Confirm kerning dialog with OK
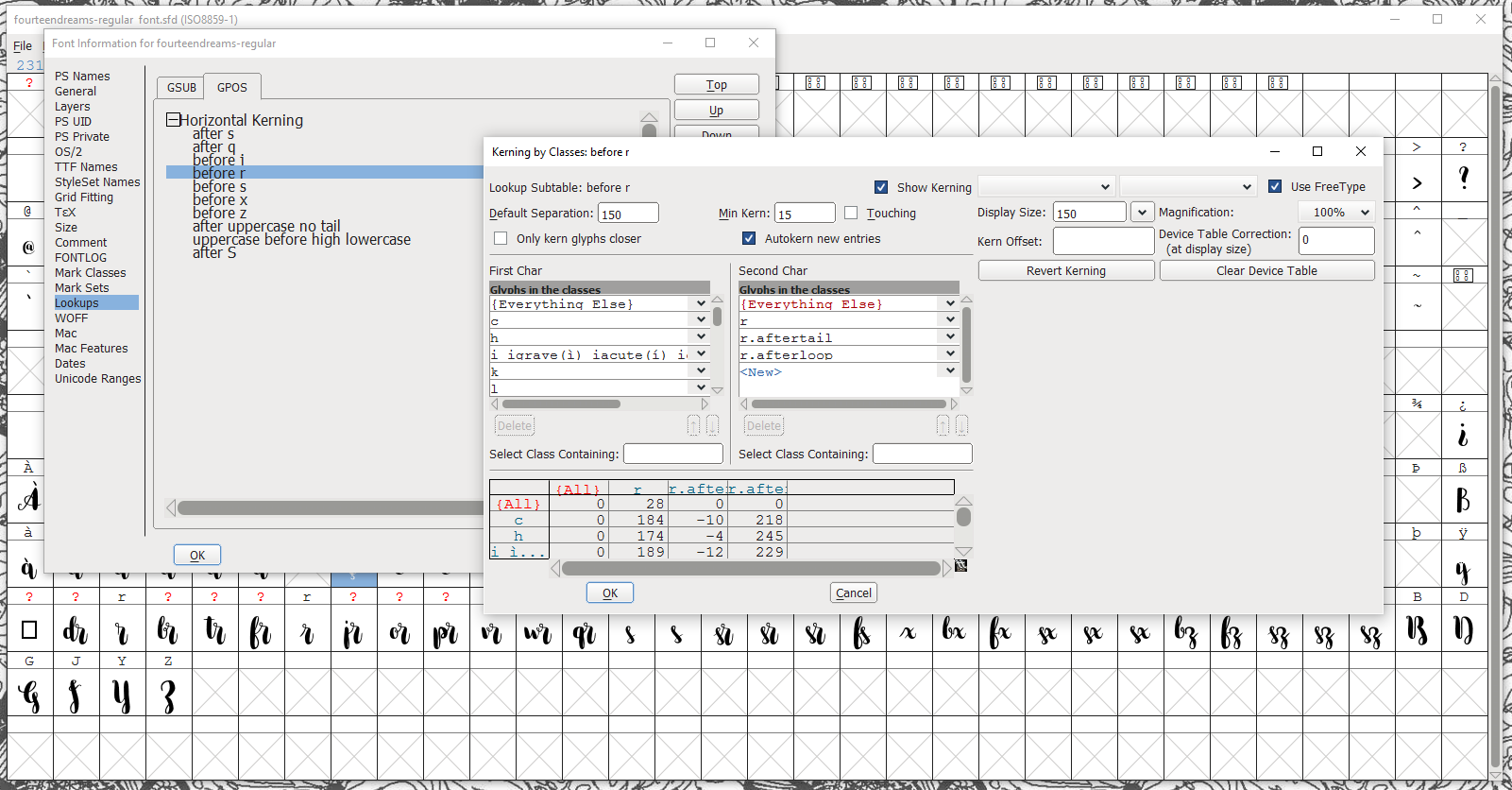 pos(610,592)
